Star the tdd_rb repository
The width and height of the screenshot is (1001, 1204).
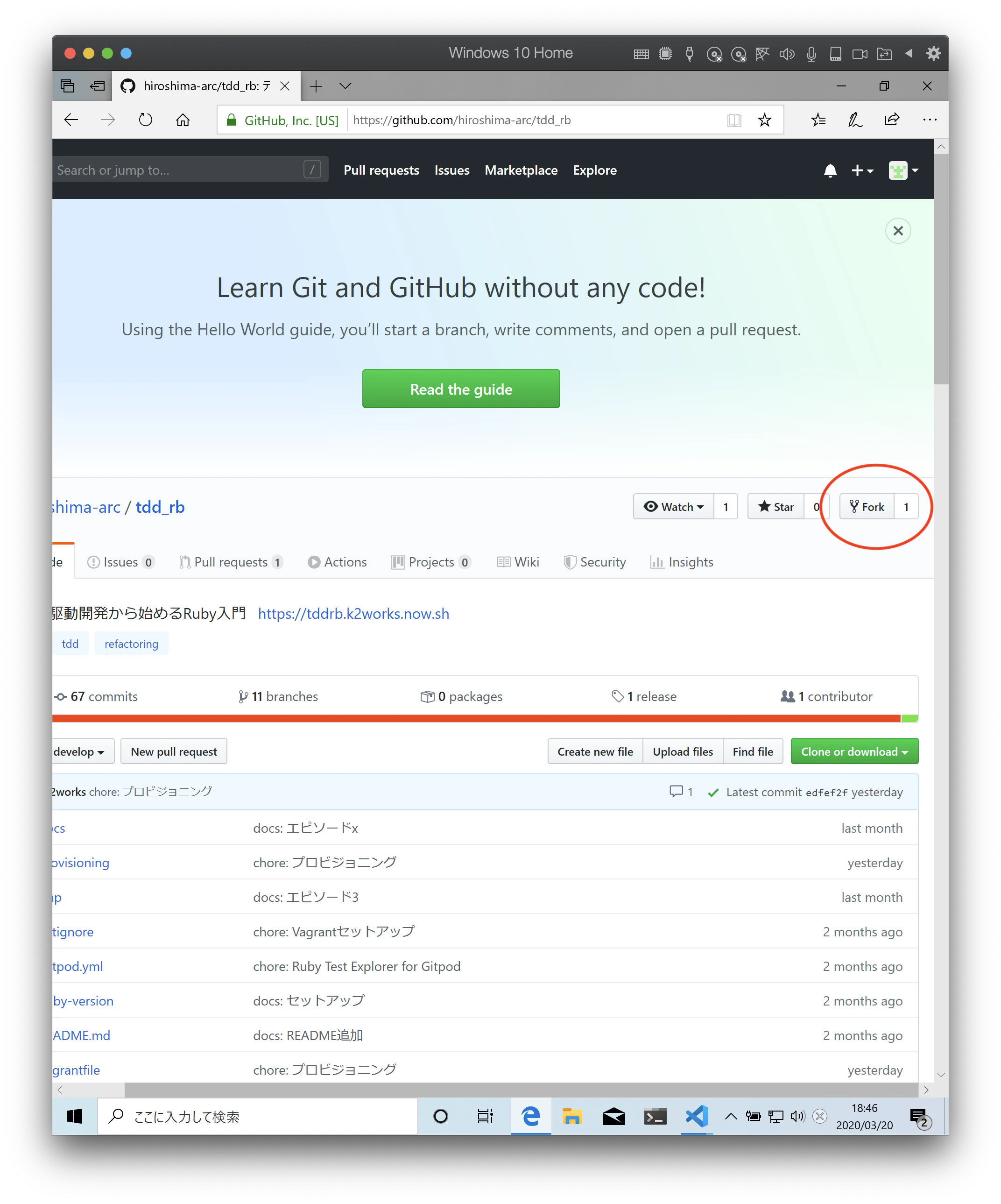(x=775, y=507)
